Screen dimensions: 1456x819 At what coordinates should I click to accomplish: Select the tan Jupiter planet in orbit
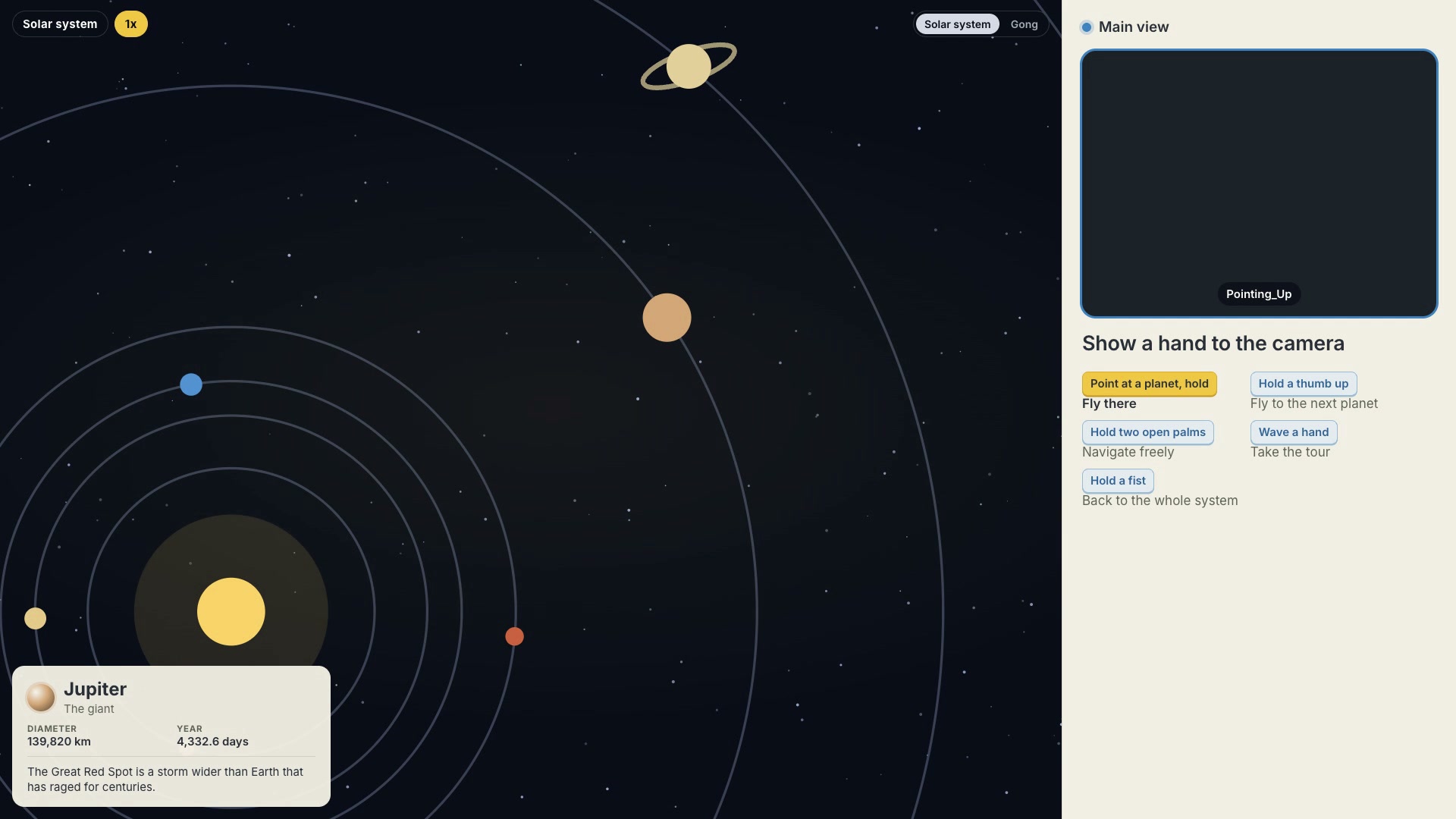667,318
